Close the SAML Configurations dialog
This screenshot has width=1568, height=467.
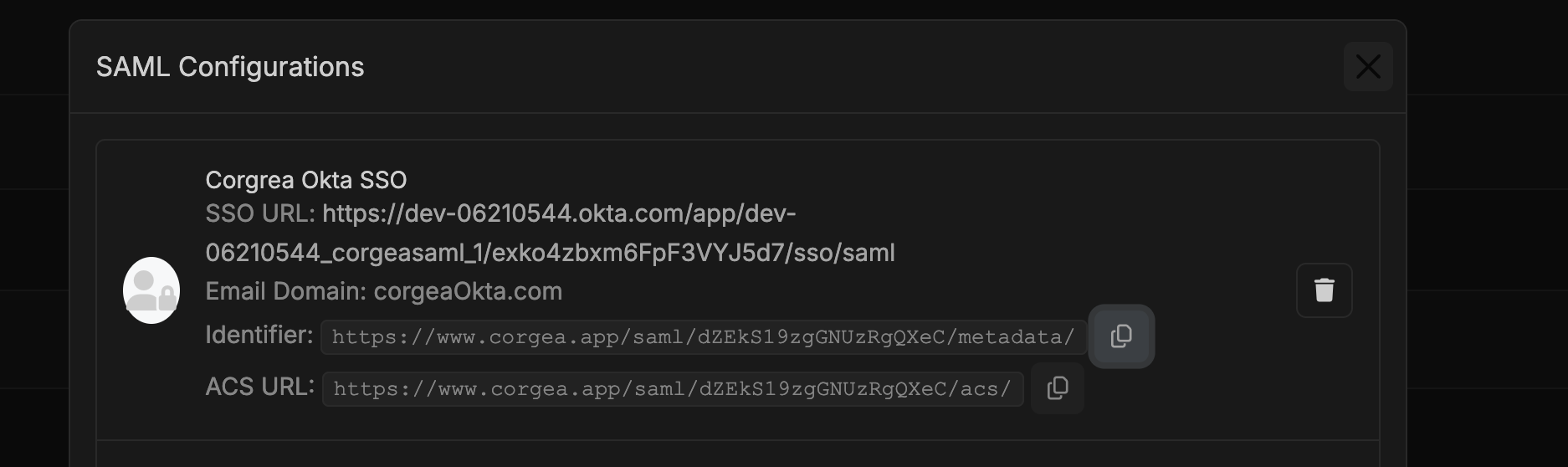tap(1368, 66)
